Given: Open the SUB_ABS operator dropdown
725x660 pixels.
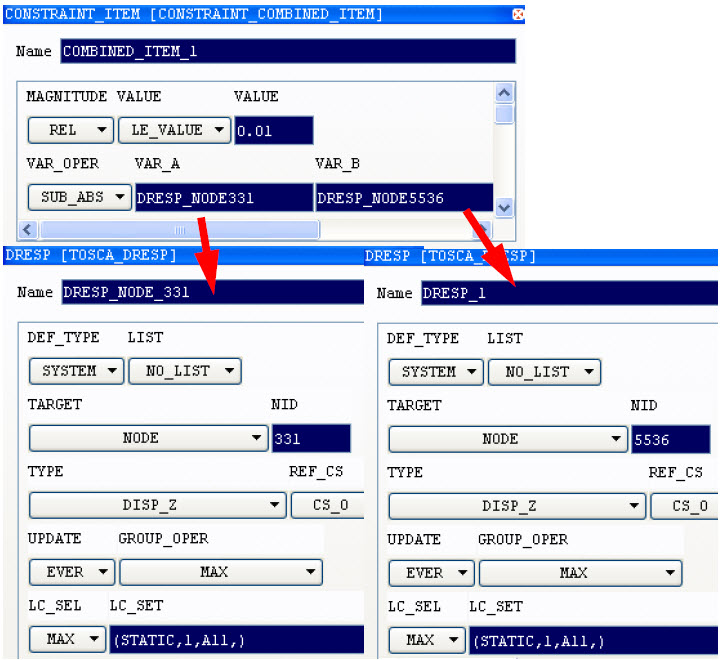Looking at the screenshot, I should 80,197.
